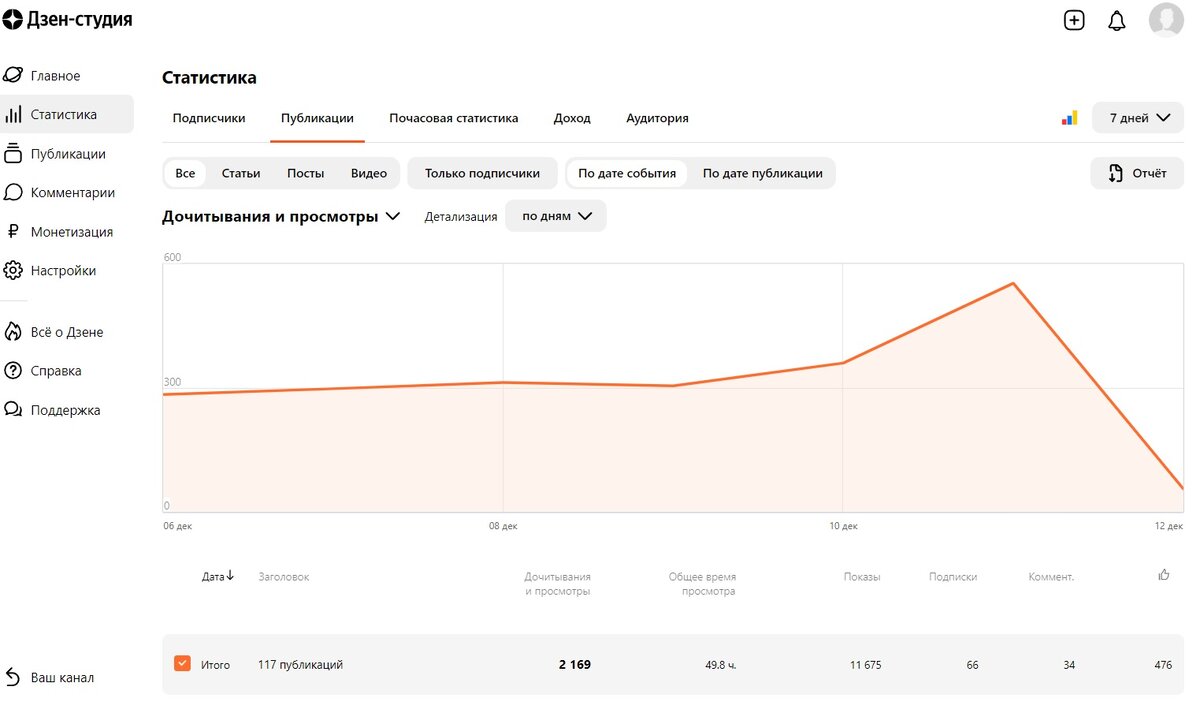This screenshot has height=709, width=1200.
Task: Click the Подписки column header
Action: pyautogui.click(x=953, y=577)
